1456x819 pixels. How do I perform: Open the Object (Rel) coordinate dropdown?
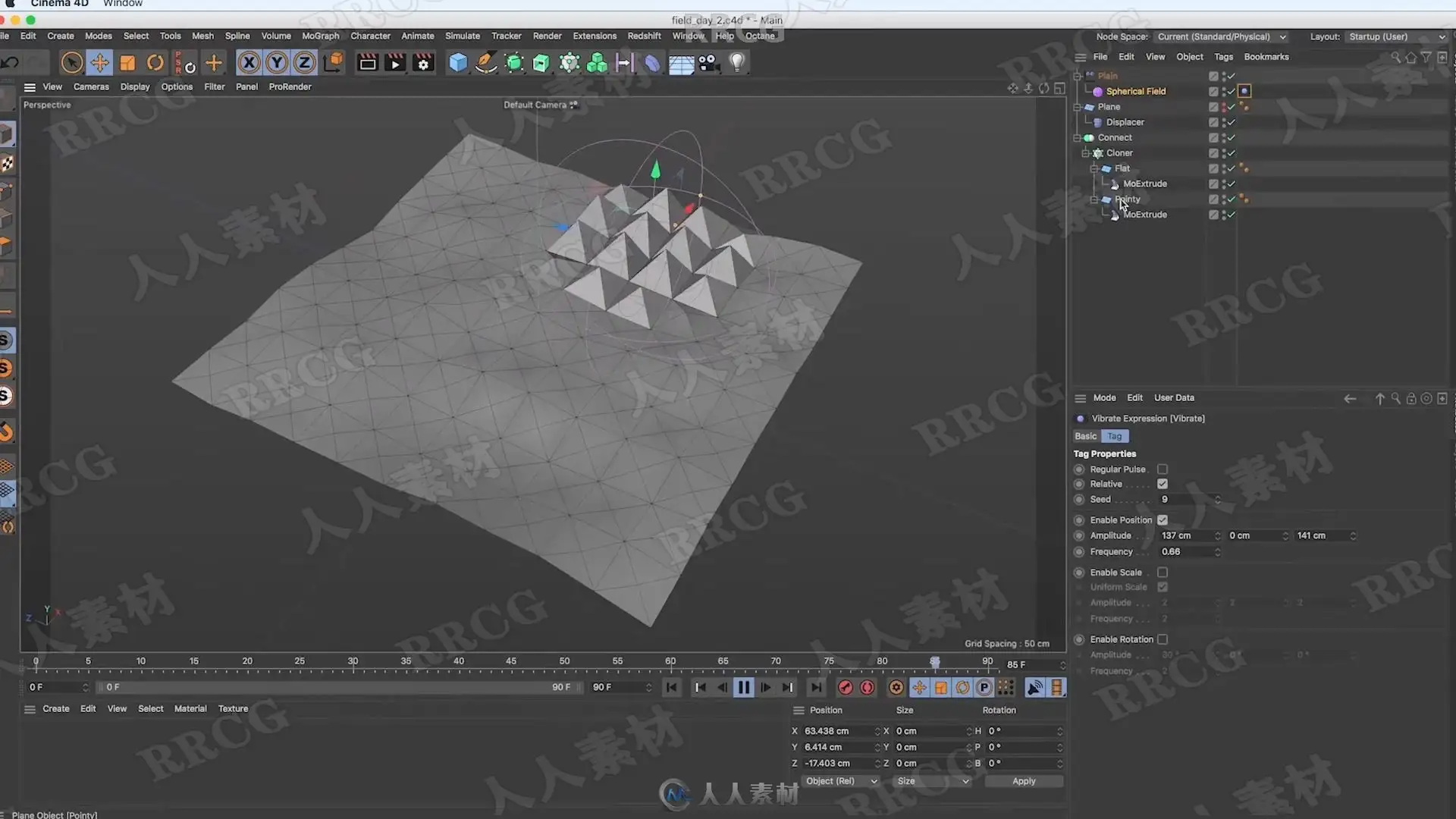(x=841, y=781)
